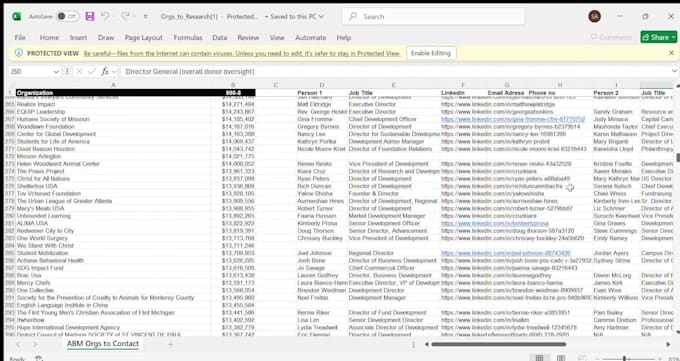Click the previous sheet navigation arrow
Viewport: 680px width, 361px height.
tap(18, 344)
